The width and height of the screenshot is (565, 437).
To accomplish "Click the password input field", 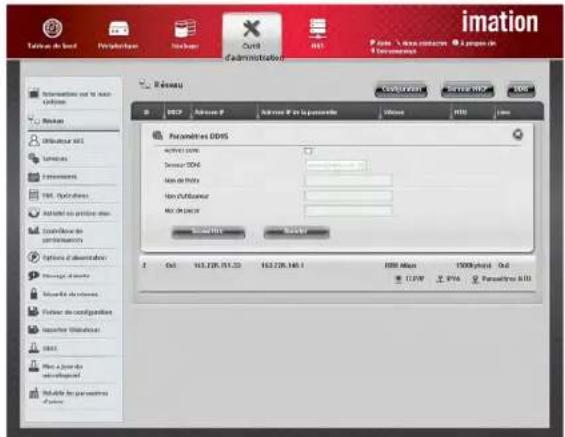I will 348,211.
